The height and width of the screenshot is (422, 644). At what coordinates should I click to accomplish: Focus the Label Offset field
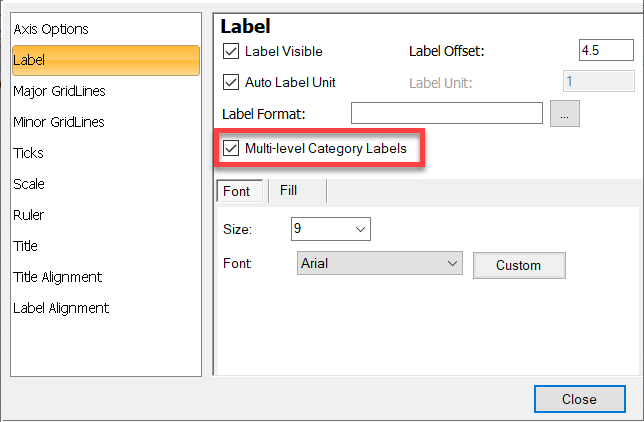tap(606, 50)
